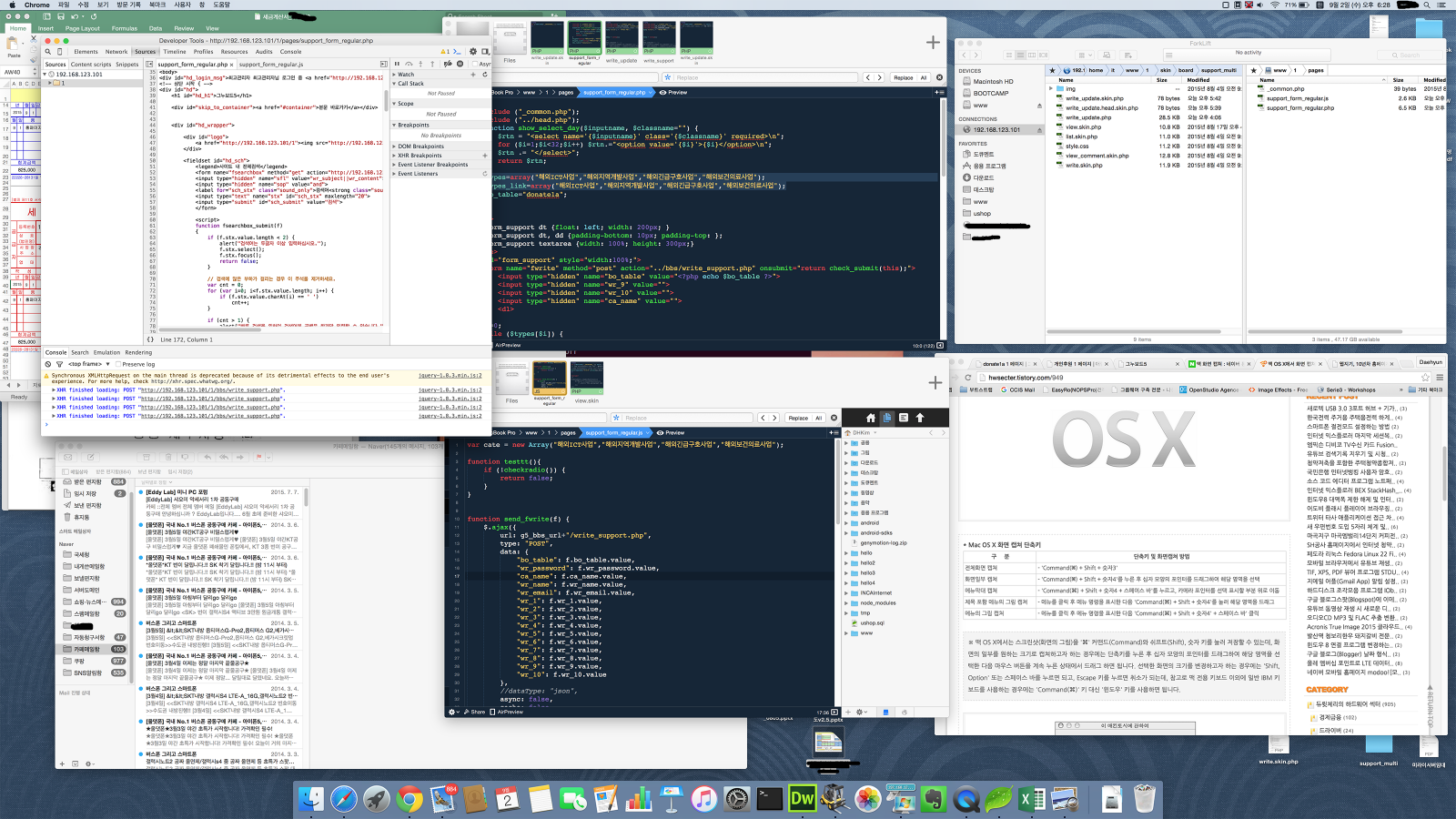Bookmark this page with the star icon
Screen dimensions: 1456x819
(1425, 378)
